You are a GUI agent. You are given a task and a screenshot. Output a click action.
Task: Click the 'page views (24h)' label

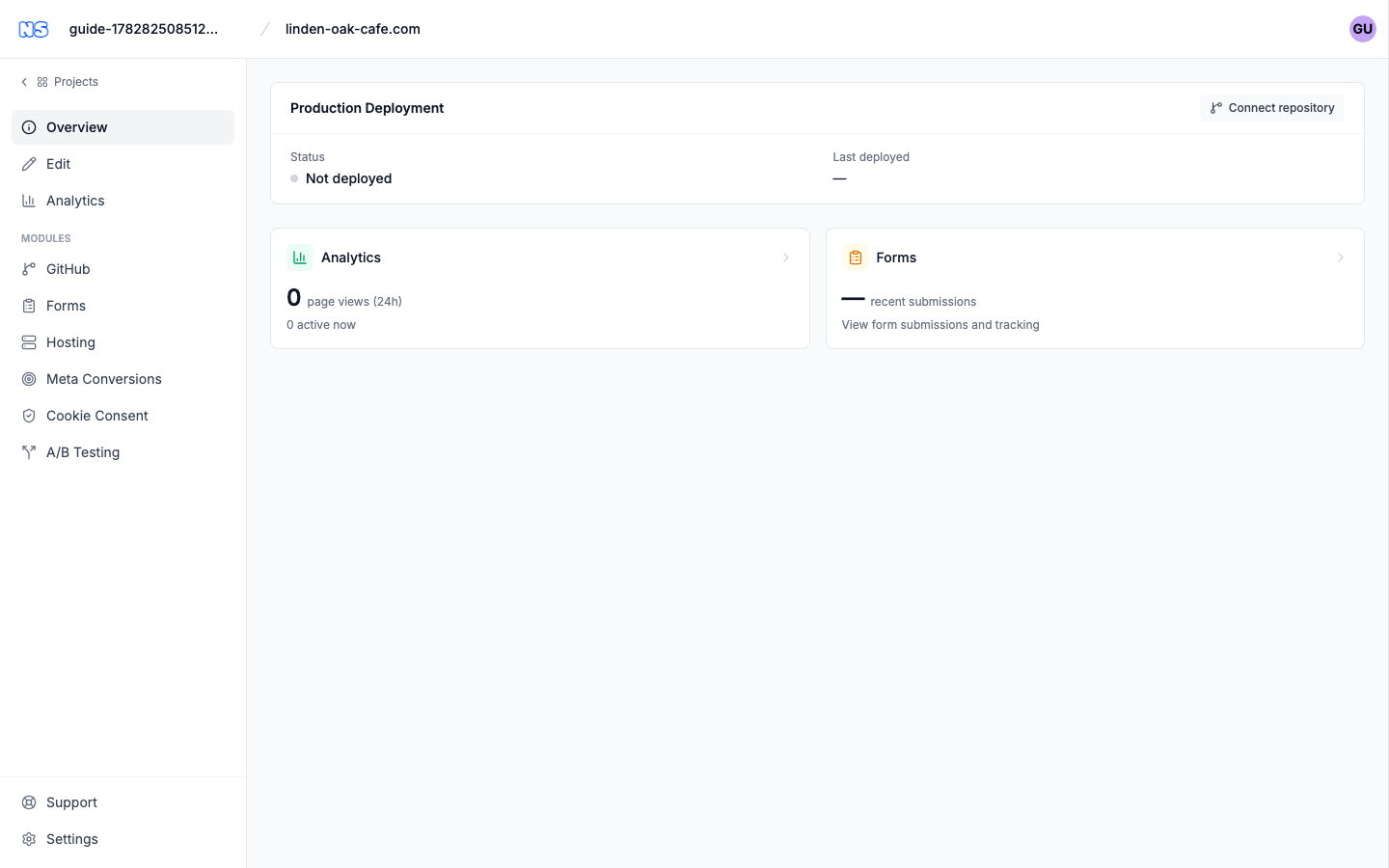[x=354, y=302]
